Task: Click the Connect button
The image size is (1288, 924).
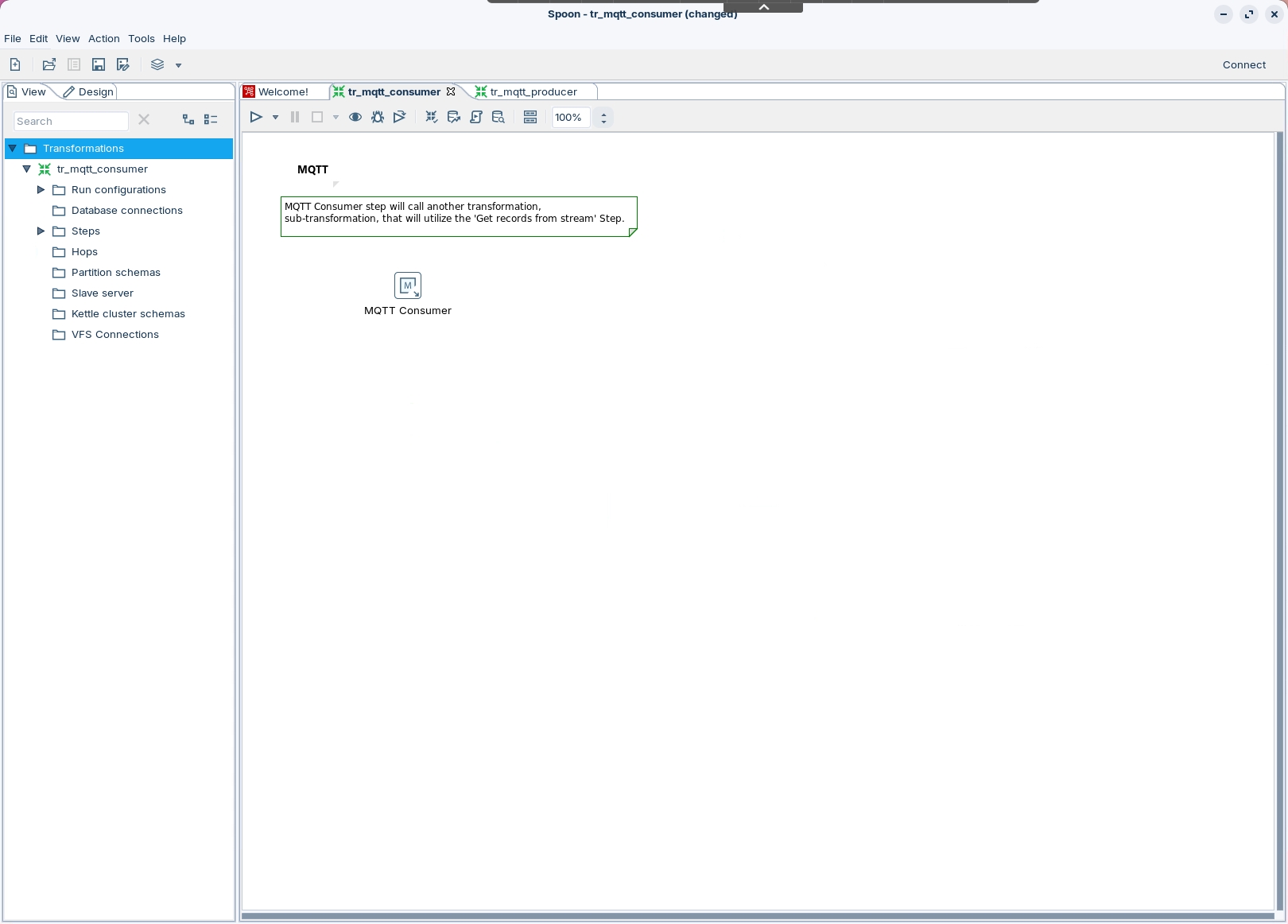Action: point(1243,65)
